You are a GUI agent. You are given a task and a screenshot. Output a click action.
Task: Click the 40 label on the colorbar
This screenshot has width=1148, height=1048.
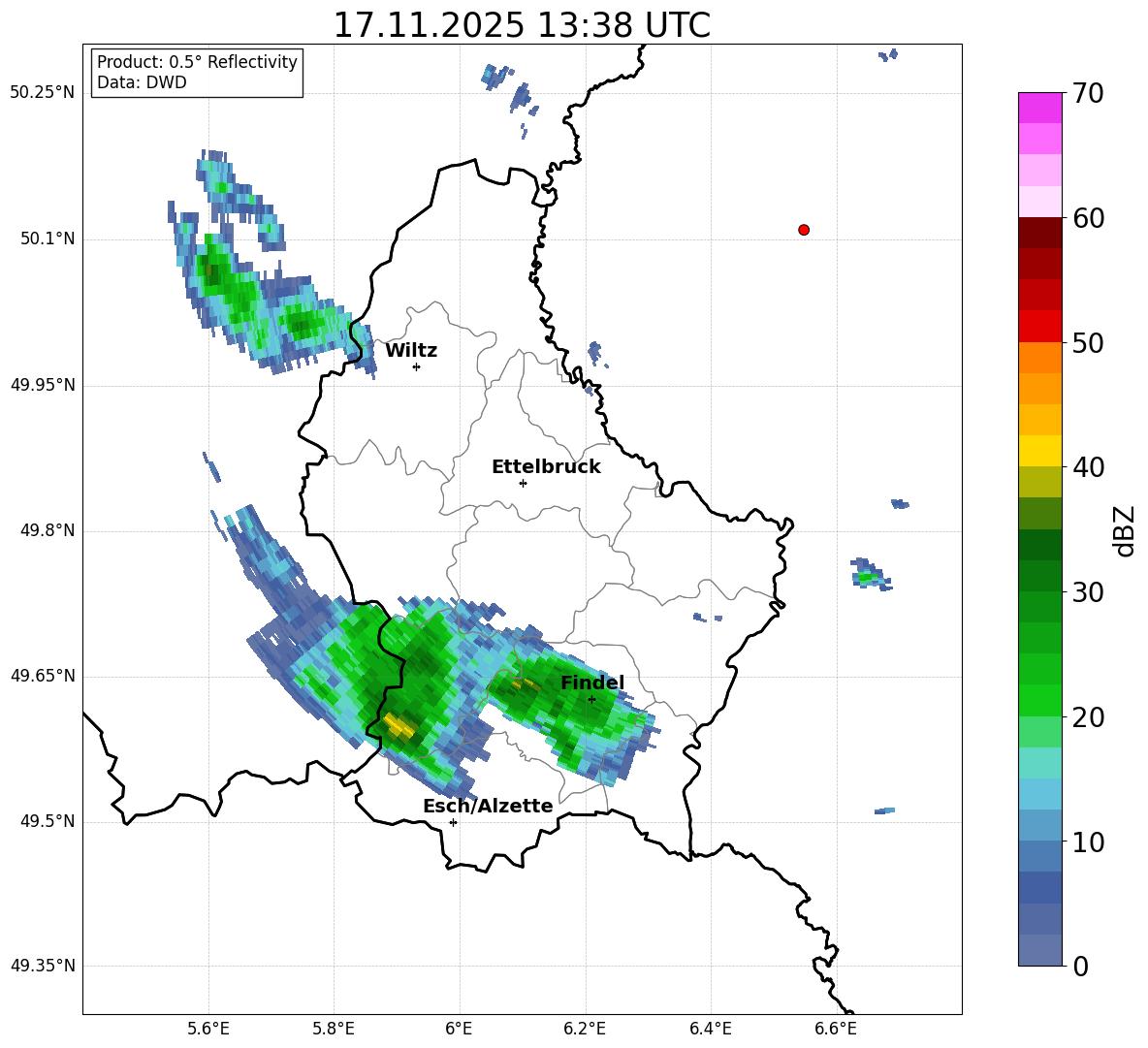[x=1087, y=467]
